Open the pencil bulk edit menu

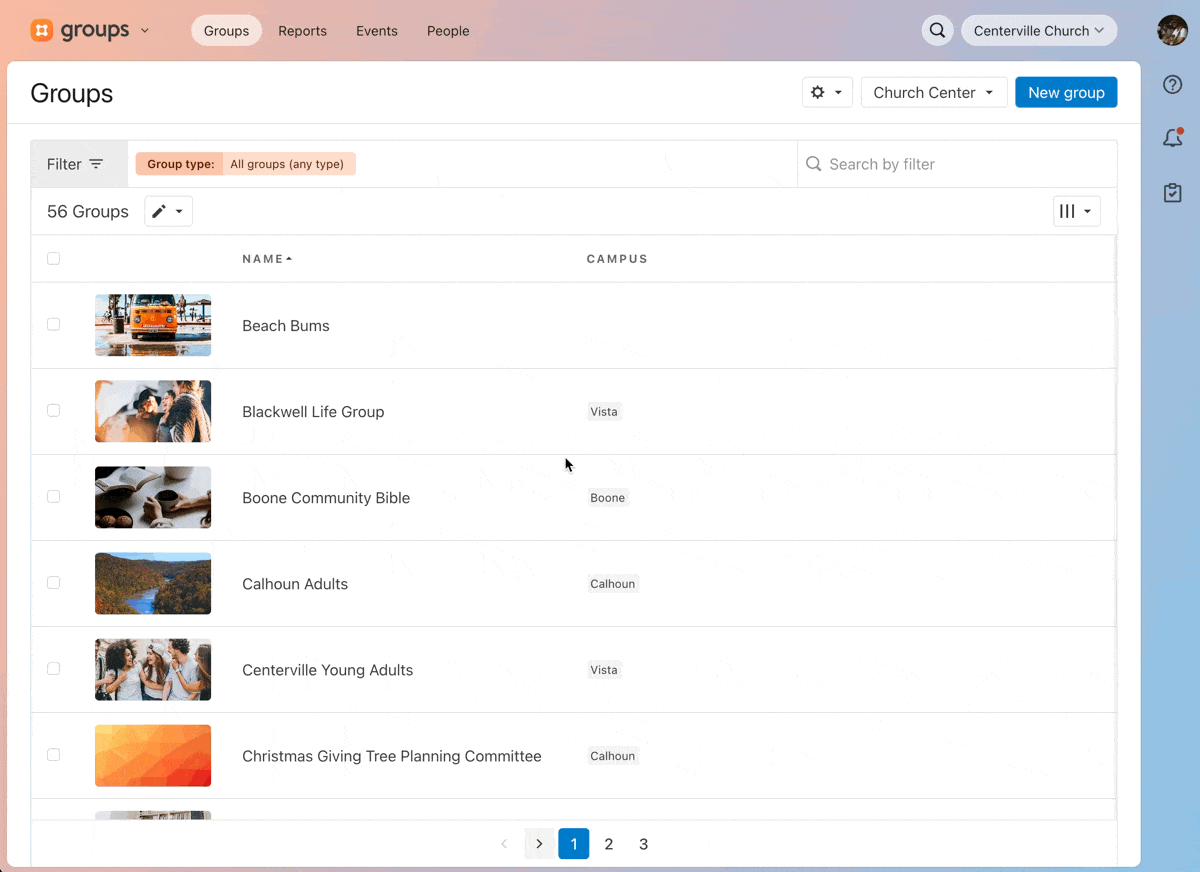(x=168, y=211)
